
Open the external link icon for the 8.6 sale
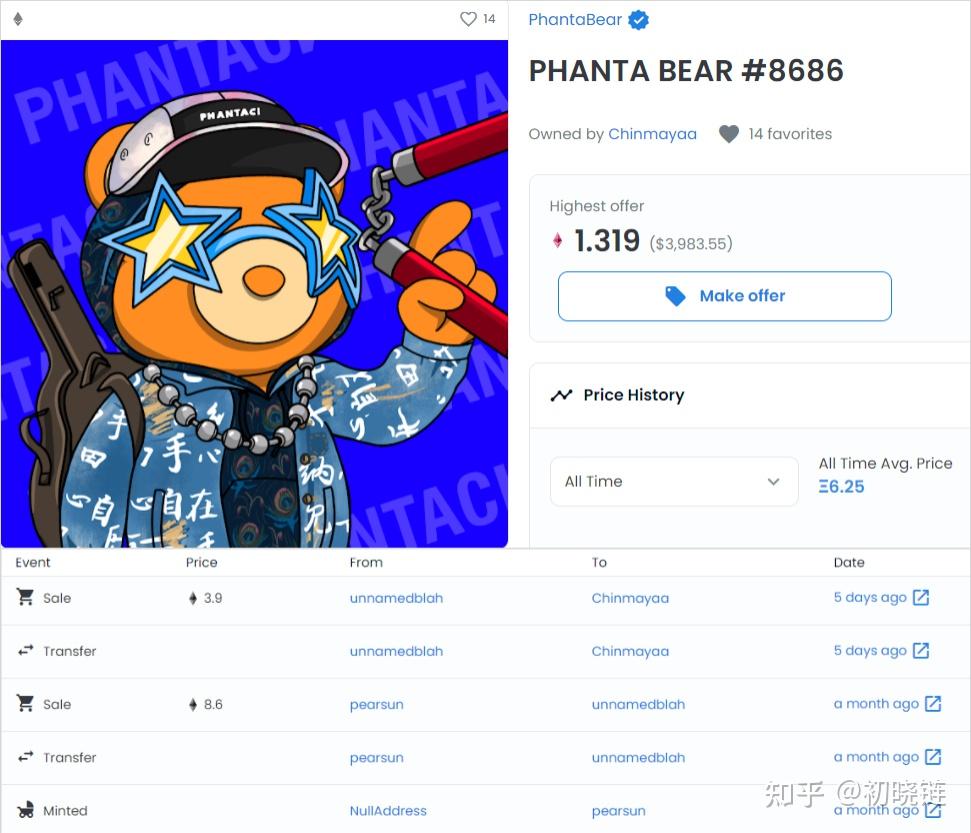(933, 704)
